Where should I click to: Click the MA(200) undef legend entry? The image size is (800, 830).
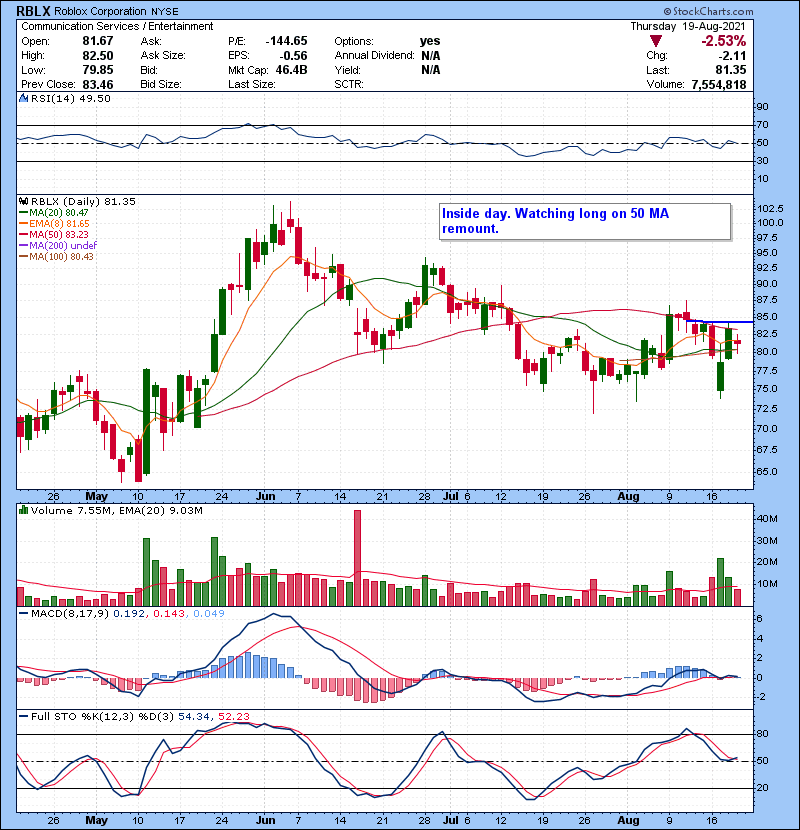(63, 245)
